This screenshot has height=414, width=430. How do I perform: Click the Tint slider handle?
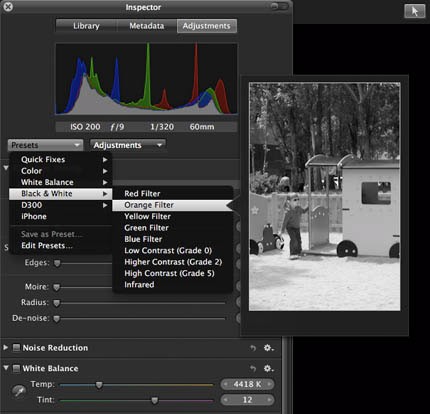[155, 400]
